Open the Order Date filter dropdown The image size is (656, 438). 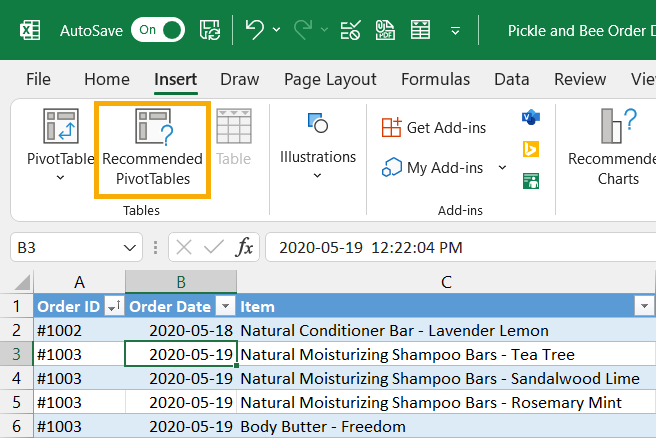tap(226, 306)
